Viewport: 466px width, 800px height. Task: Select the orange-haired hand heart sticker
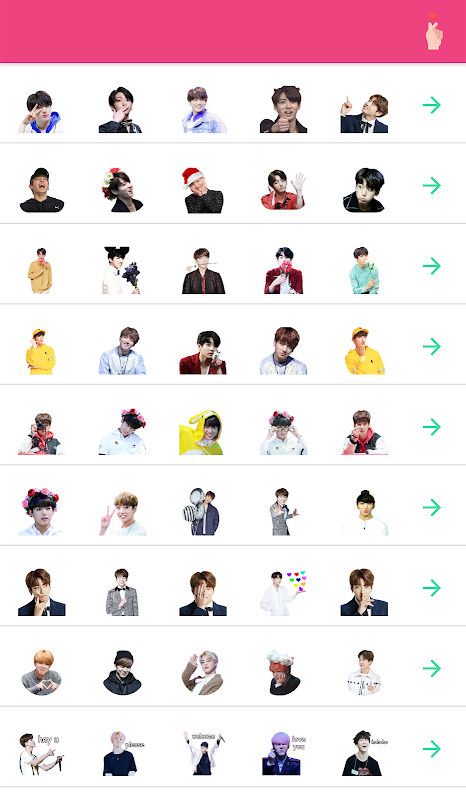tap(42, 672)
